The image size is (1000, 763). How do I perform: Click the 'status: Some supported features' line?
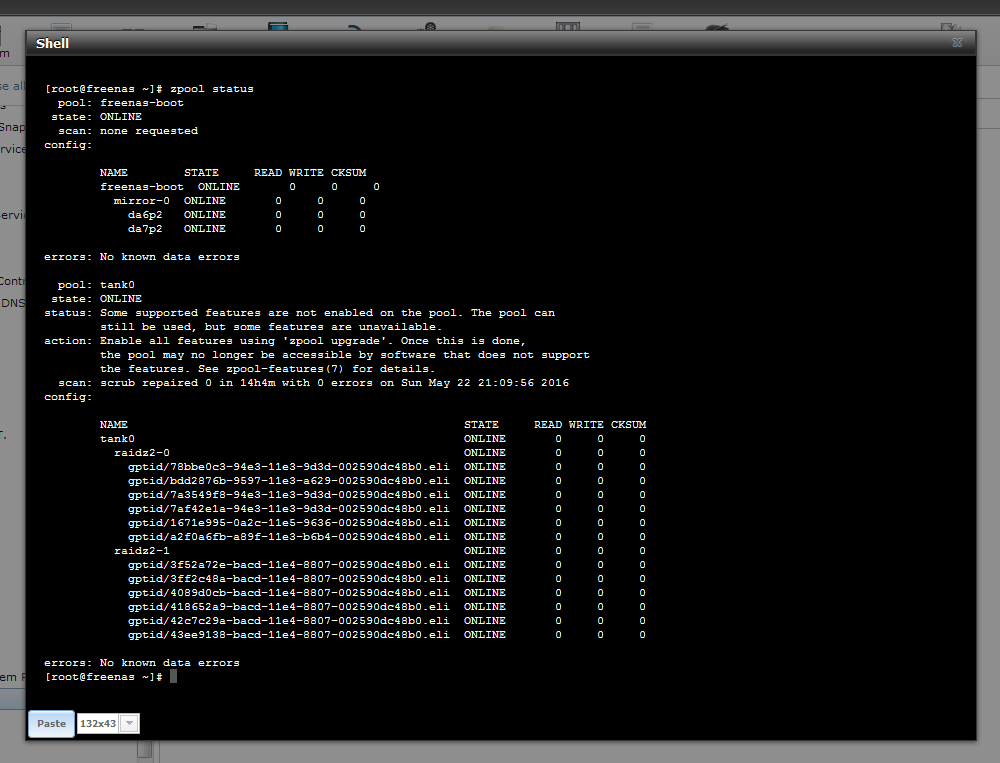tap(299, 313)
